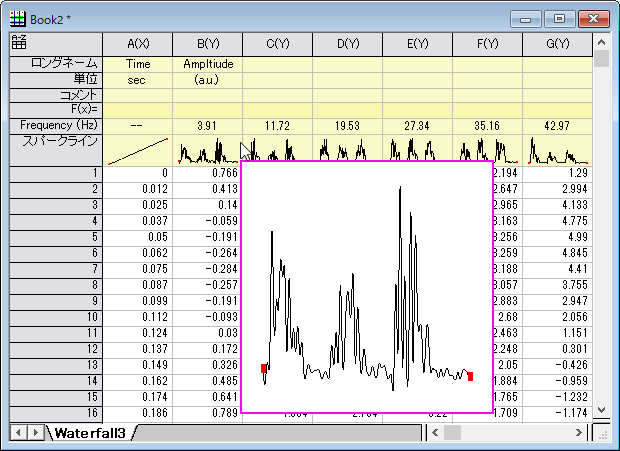620x451 pixels.
Task: Click the sparkline thumbnail in column B
Action: [208, 151]
